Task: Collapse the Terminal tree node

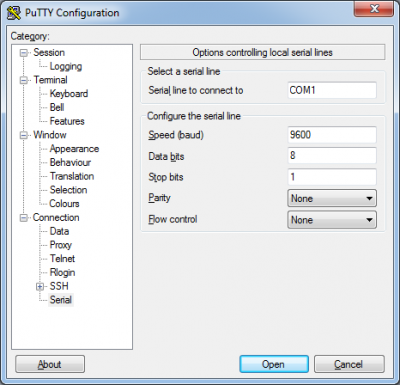Action: (24, 80)
